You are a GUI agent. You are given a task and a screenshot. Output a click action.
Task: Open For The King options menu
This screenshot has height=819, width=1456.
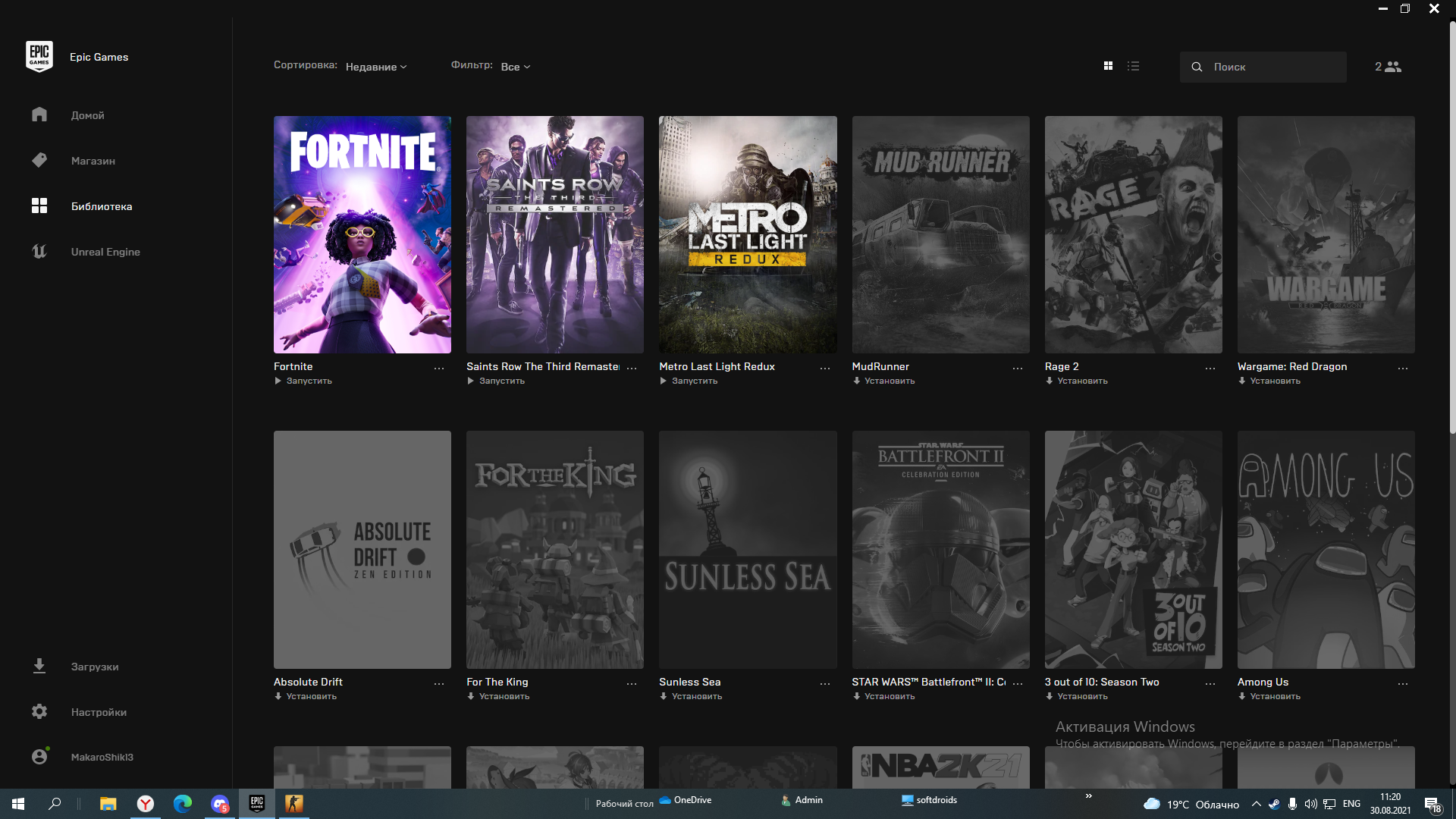pyautogui.click(x=632, y=683)
